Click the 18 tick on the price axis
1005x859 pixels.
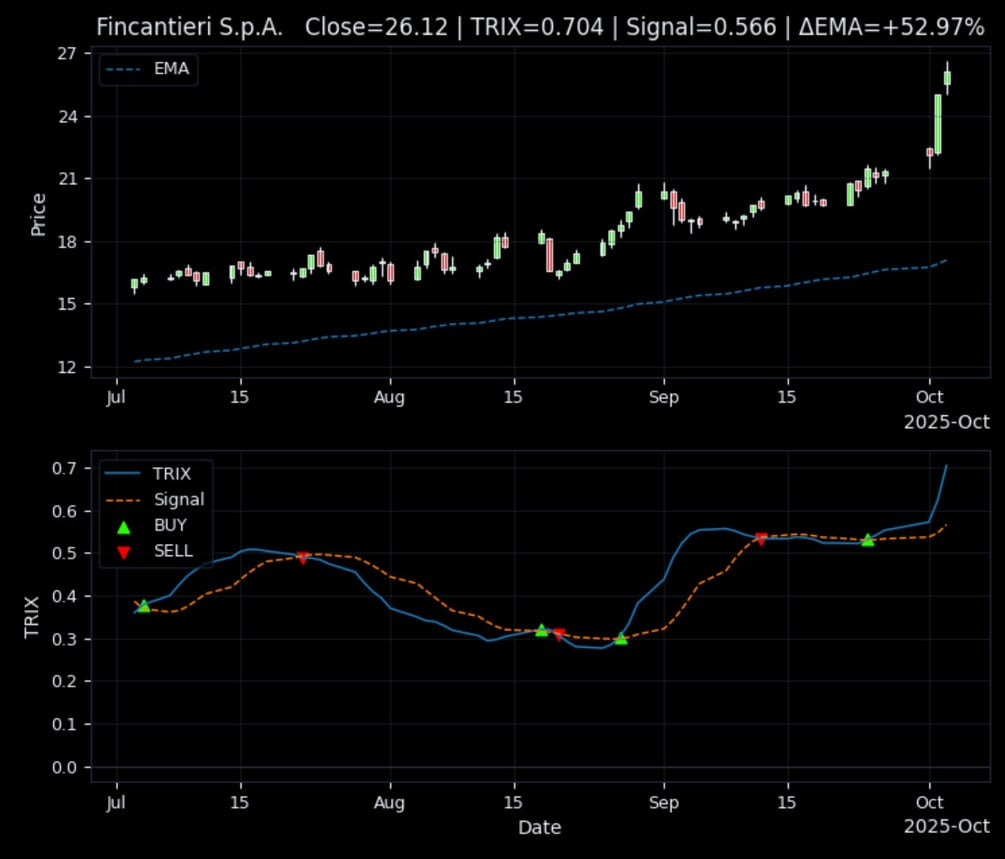(x=67, y=242)
